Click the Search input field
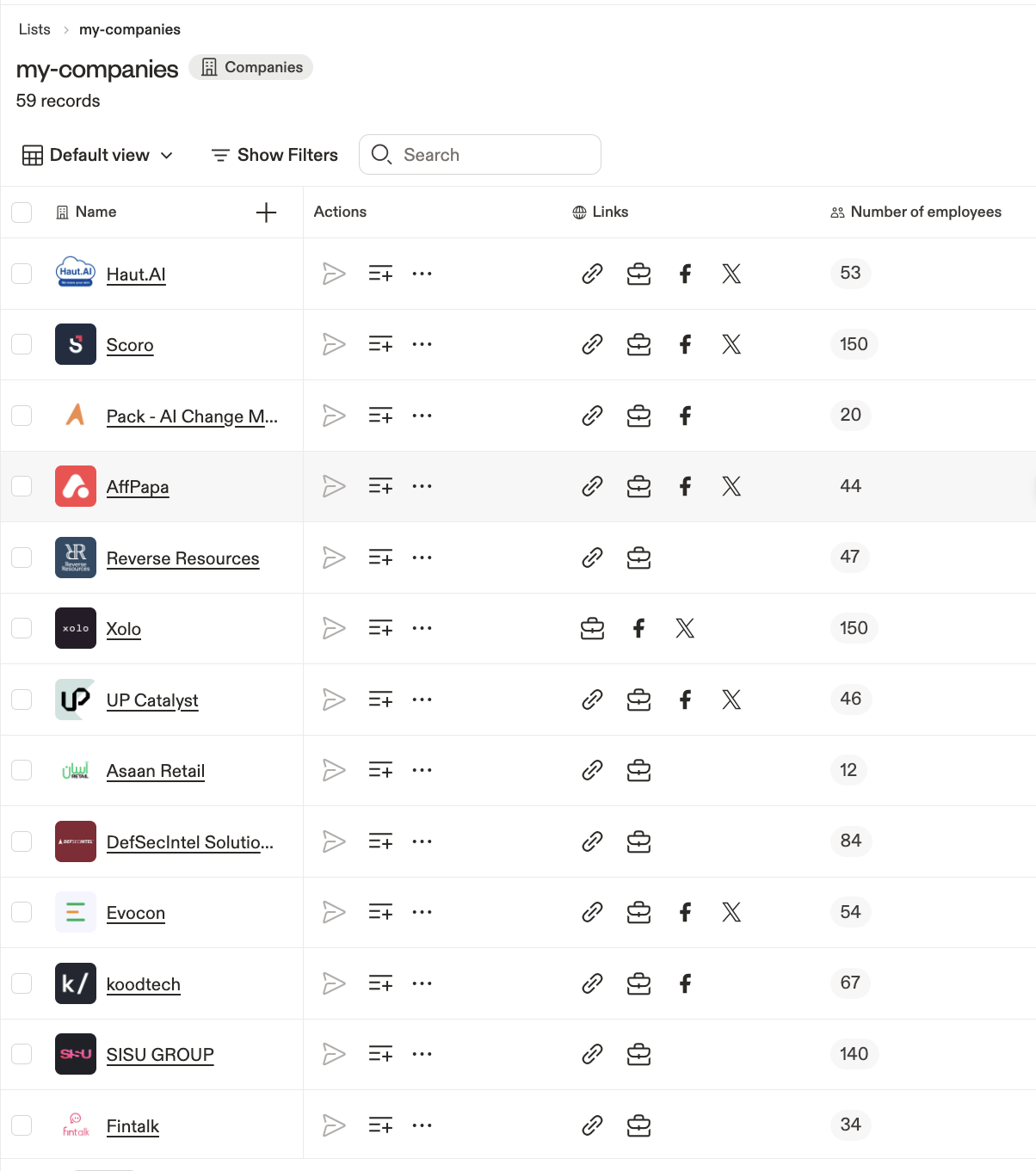Image resolution: width=1036 pixels, height=1171 pixels. click(479, 155)
